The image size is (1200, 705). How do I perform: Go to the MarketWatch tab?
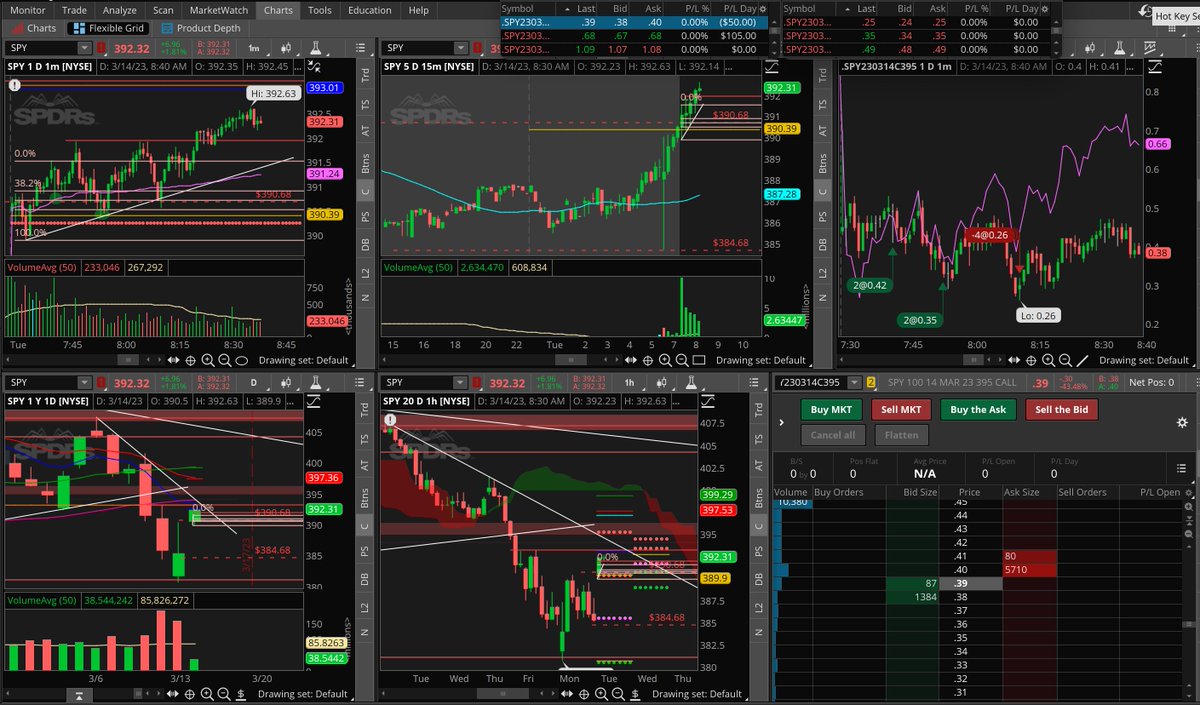219,10
